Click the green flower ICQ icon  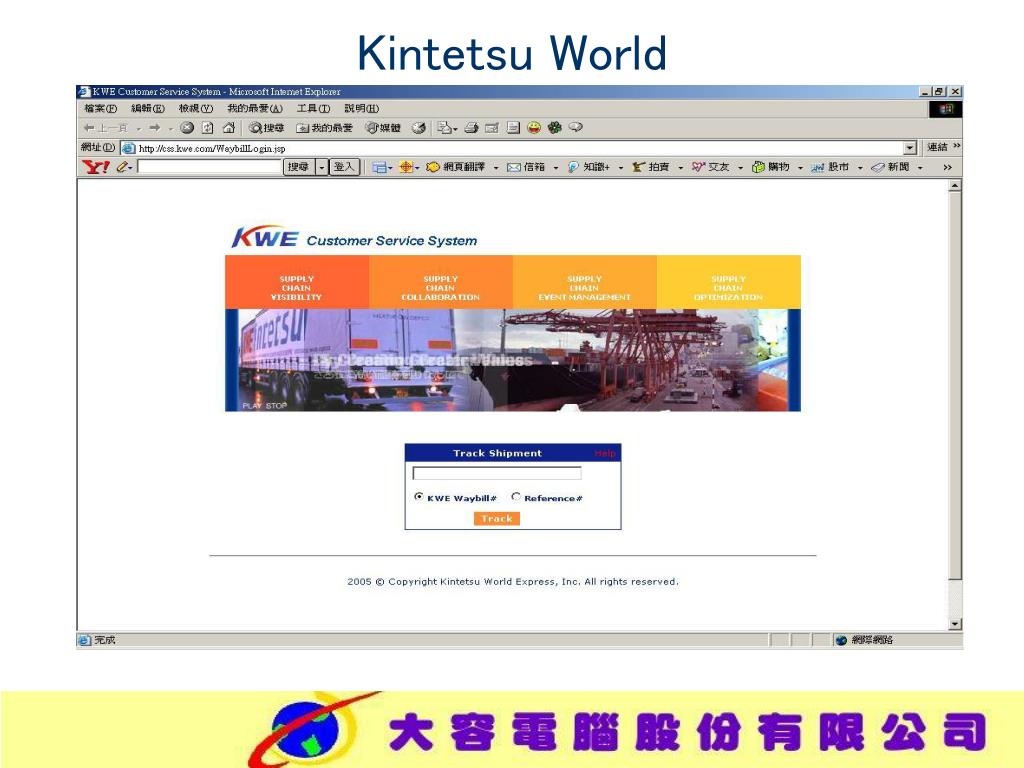point(554,128)
